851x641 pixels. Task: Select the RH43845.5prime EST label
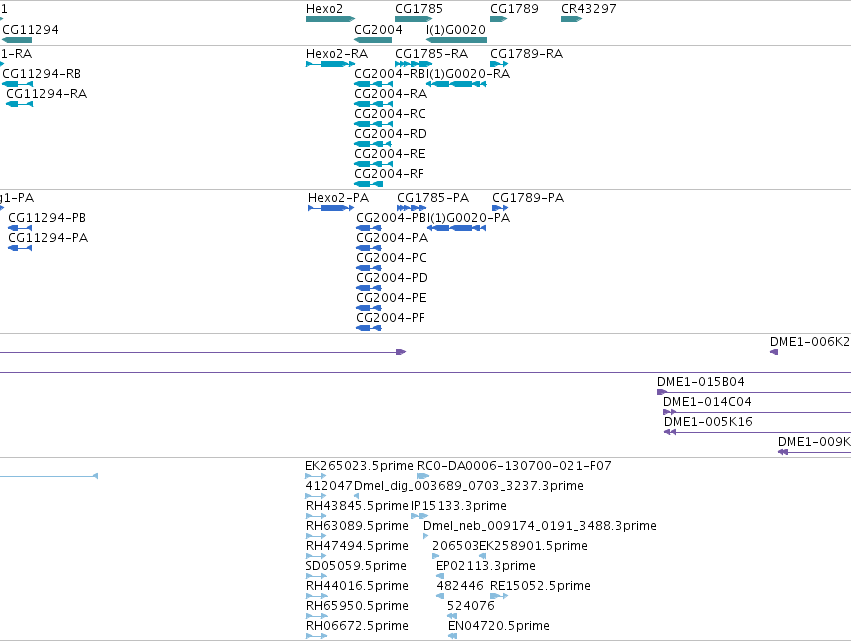point(357,506)
